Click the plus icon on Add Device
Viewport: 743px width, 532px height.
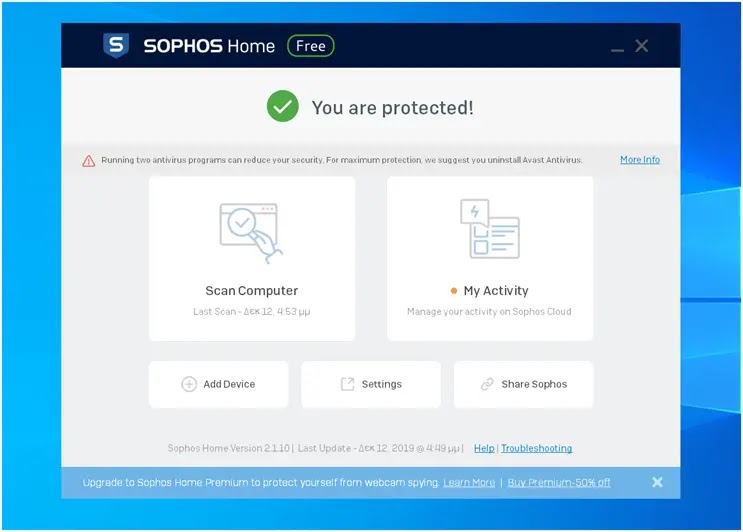(189, 384)
